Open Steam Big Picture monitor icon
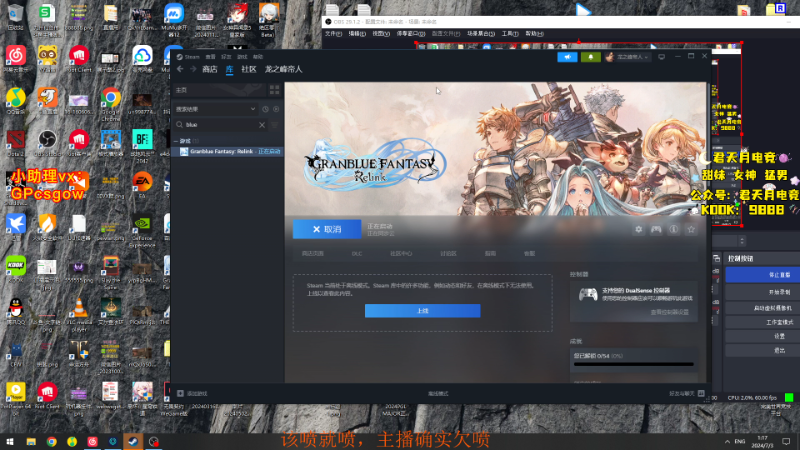The image size is (800, 450). (x=662, y=57)
